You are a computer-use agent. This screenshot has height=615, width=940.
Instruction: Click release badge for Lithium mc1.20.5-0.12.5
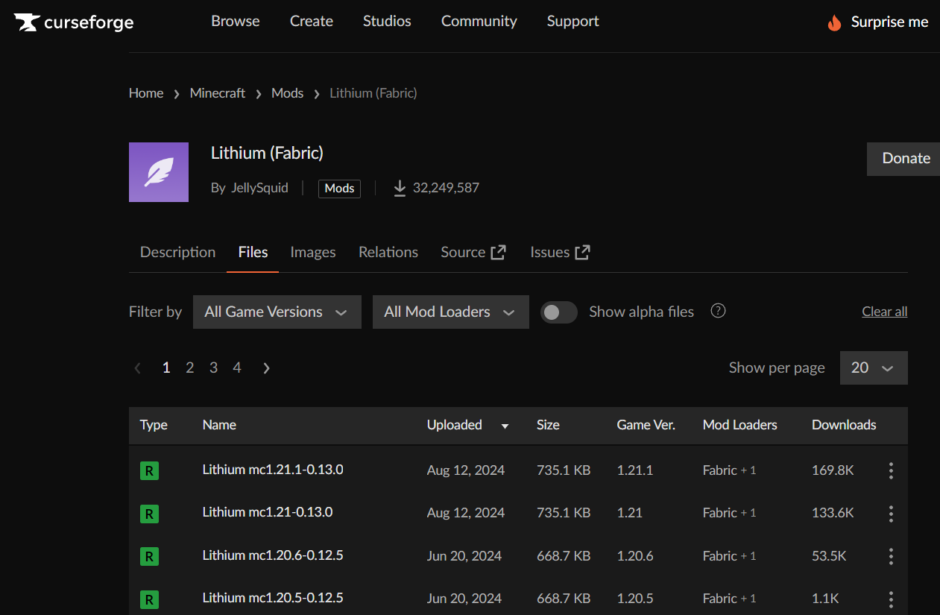(x=149, y=599)
